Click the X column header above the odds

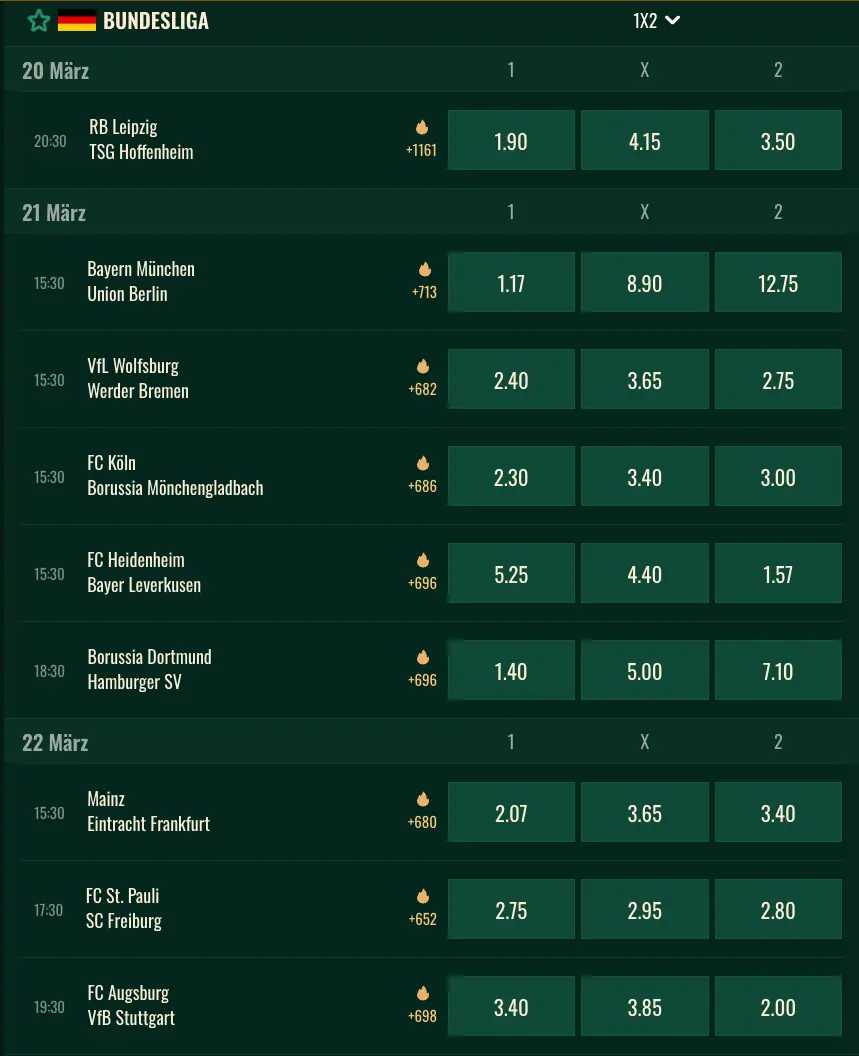click(644, 70)
